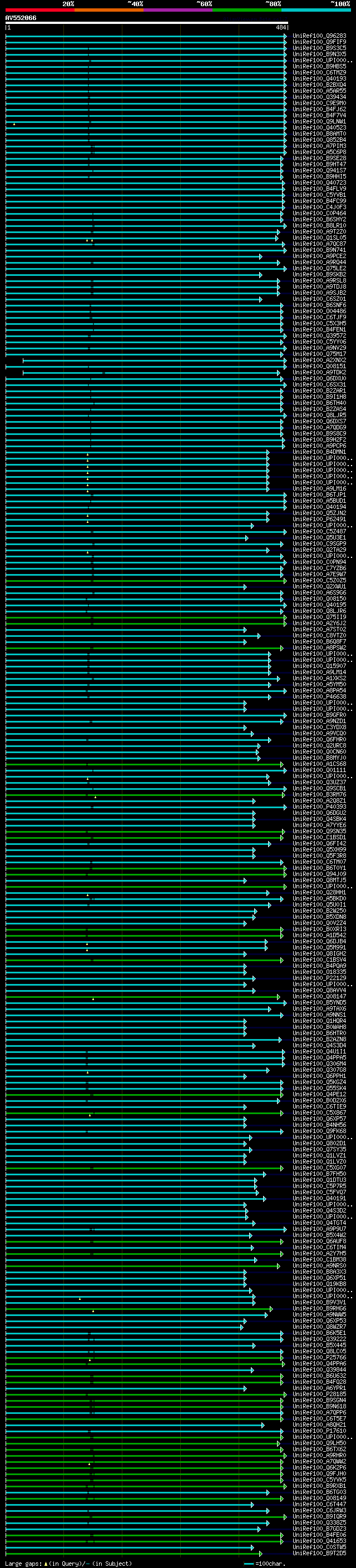Select hit label UniRef100_Q94J09

(x=319, y=874)
